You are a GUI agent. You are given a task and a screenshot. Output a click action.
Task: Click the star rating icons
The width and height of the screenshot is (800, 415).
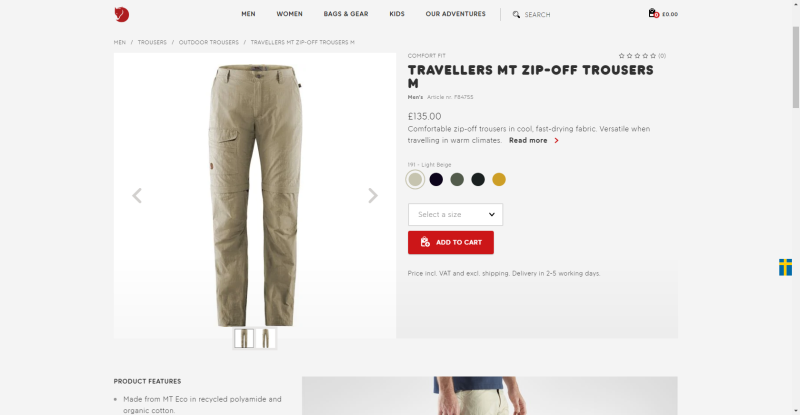click(637, 56)
